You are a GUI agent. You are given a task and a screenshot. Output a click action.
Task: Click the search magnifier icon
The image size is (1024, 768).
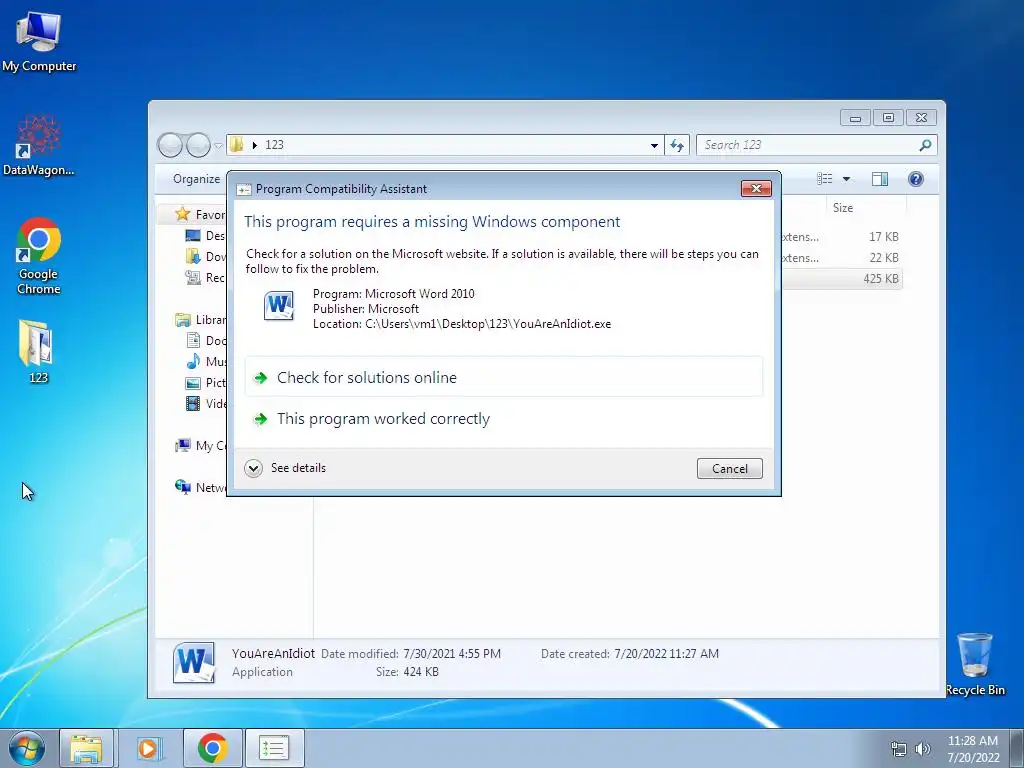coord(925,145)
